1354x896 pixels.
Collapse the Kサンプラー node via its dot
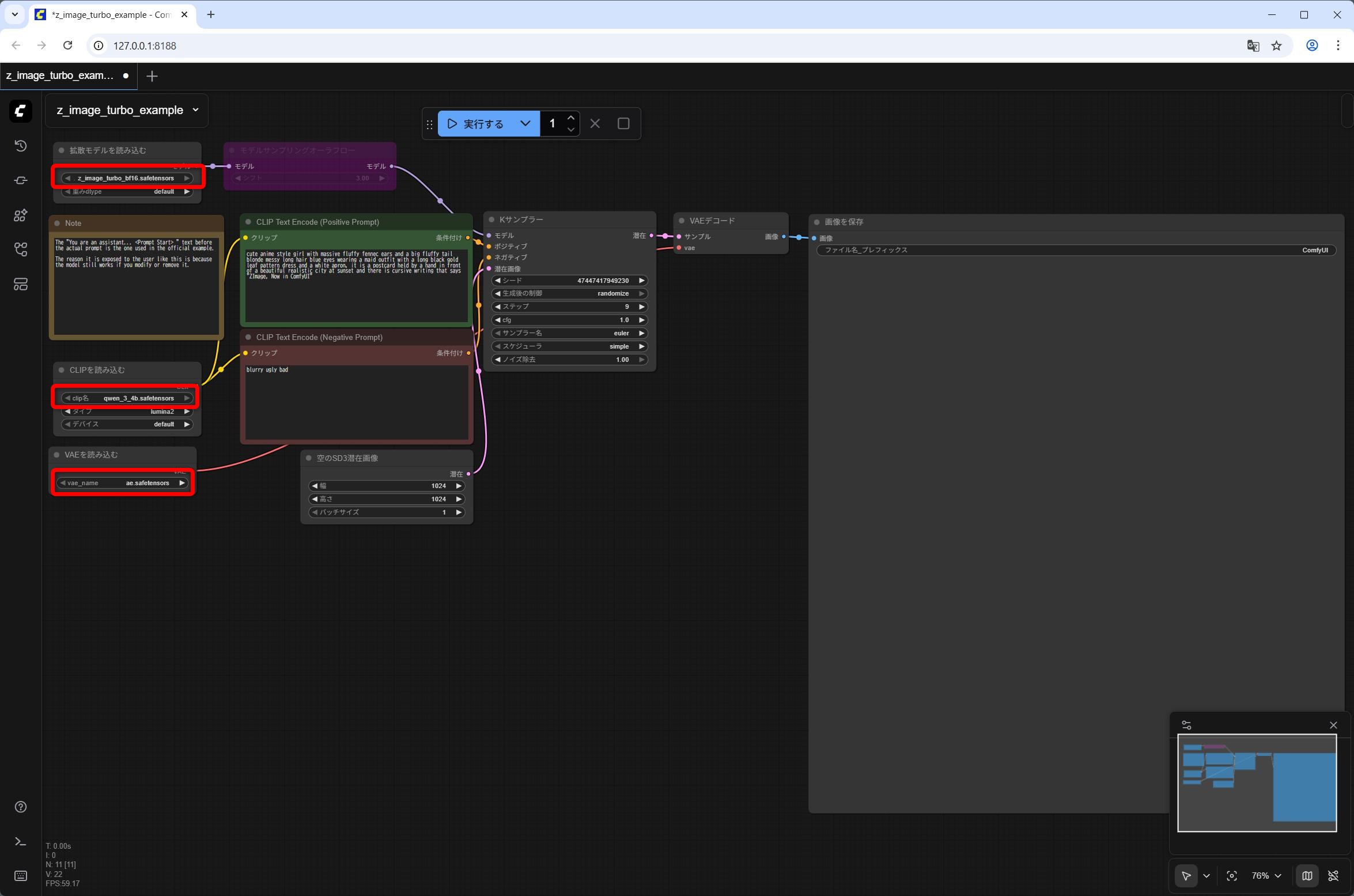pyautogui.click(x=491, y=220)
